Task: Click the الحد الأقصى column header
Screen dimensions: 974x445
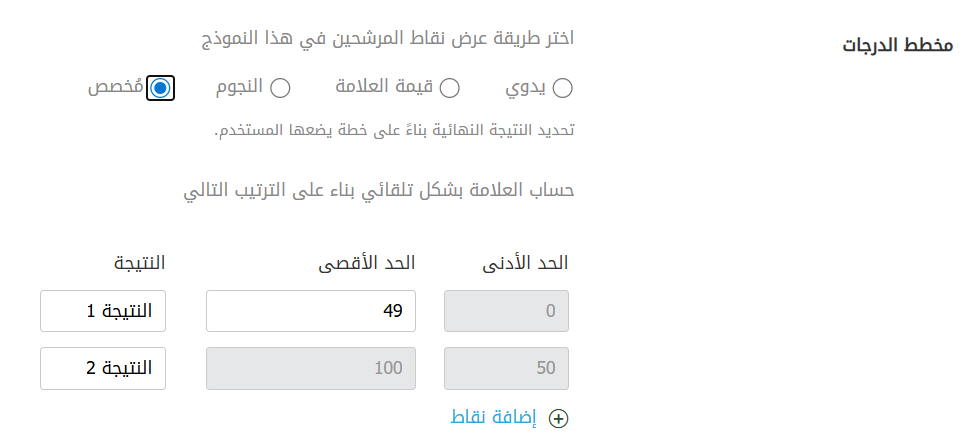Action: coord(366,263)
